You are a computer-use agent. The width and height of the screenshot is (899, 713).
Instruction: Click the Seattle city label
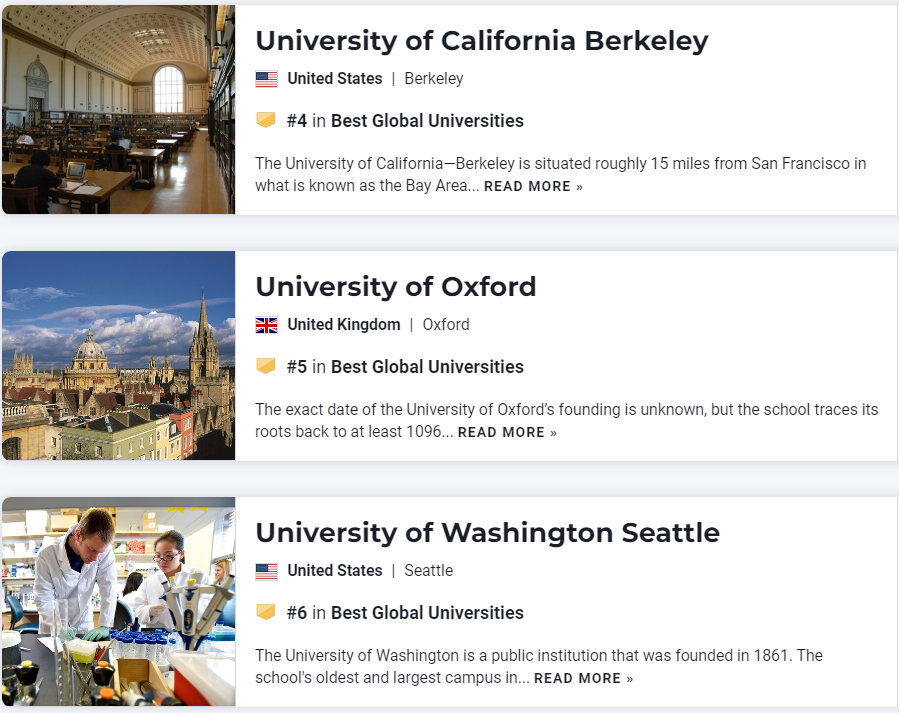point(428,571)
